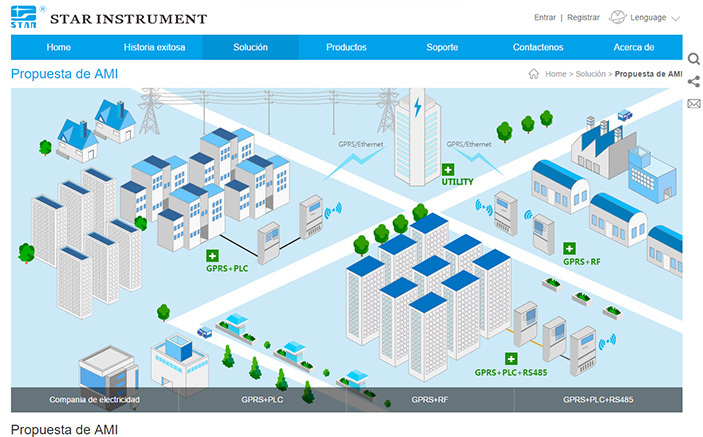Click green plus above GPRS+PLC+RS485 label
The height and width of the screenshot is (437, 703).
(511, 359)
